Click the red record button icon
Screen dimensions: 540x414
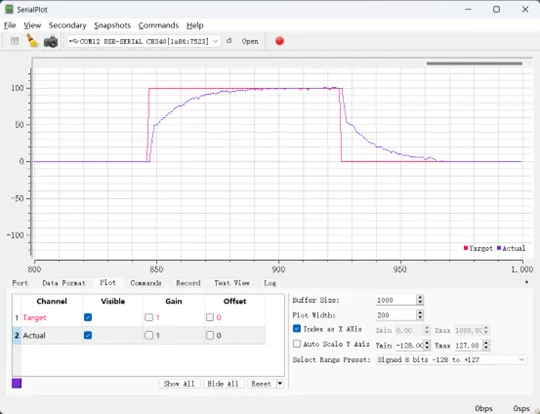(x=280, y=41)
